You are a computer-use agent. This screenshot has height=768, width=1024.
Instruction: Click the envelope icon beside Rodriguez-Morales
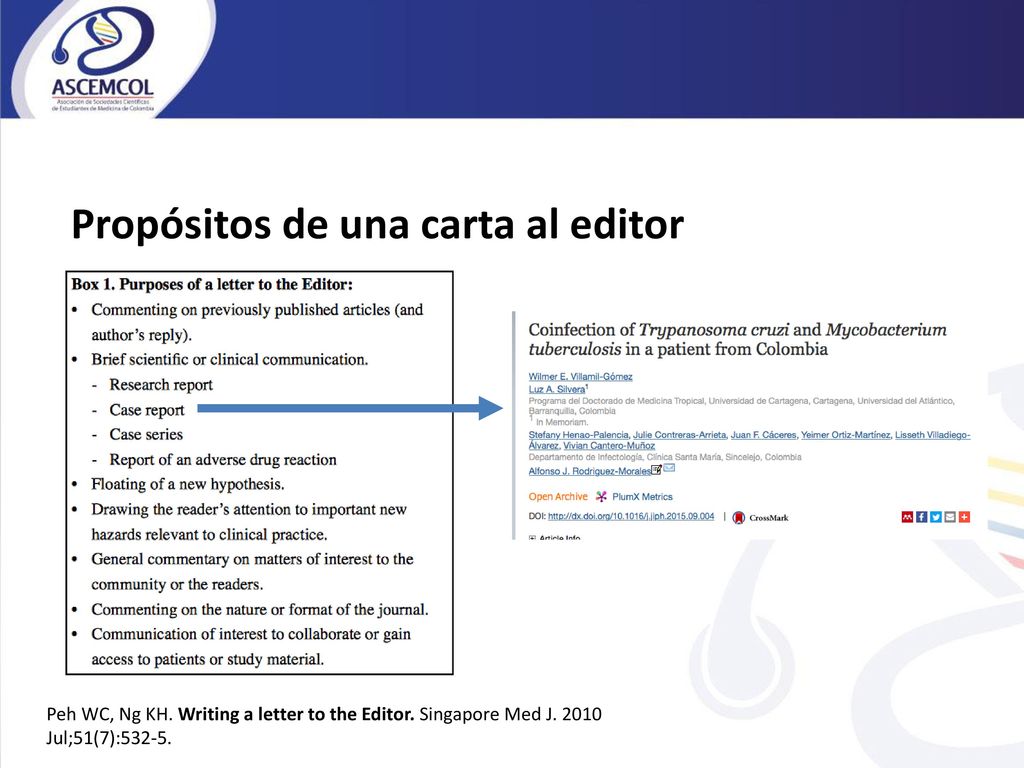click(x=669, y=468)
